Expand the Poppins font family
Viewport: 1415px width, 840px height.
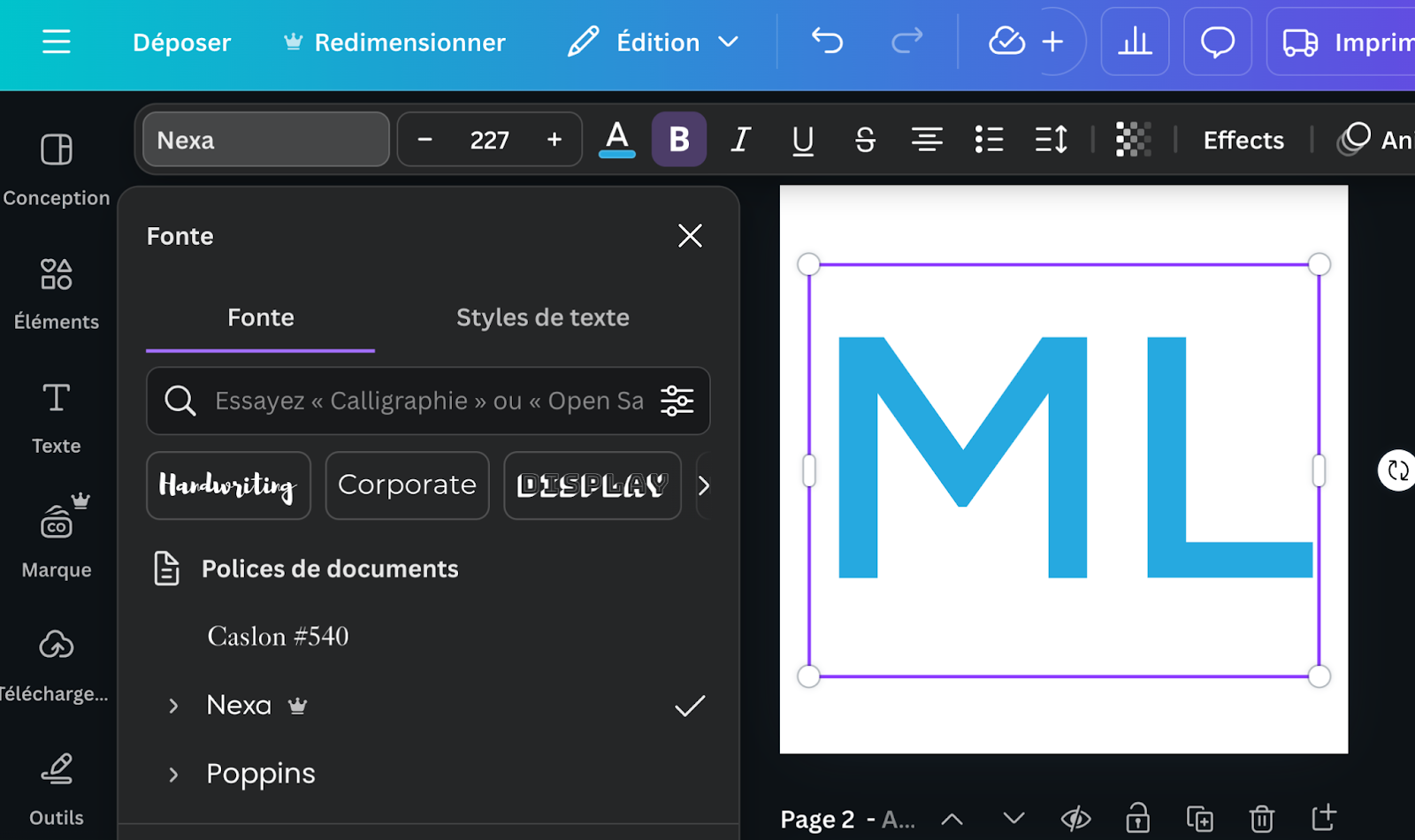tap(173, 774)
